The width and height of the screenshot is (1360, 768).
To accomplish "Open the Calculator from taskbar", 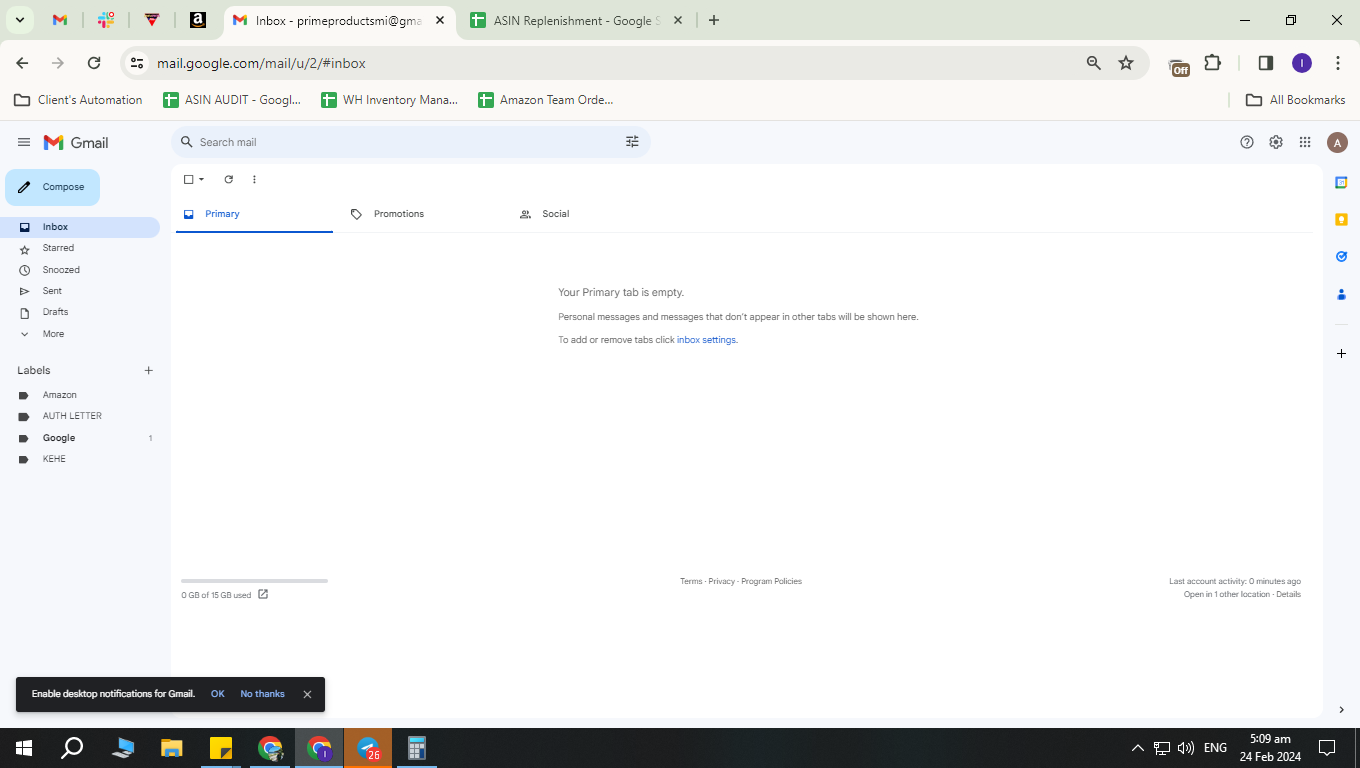I will pyautogui.click(x=417, y=748).
